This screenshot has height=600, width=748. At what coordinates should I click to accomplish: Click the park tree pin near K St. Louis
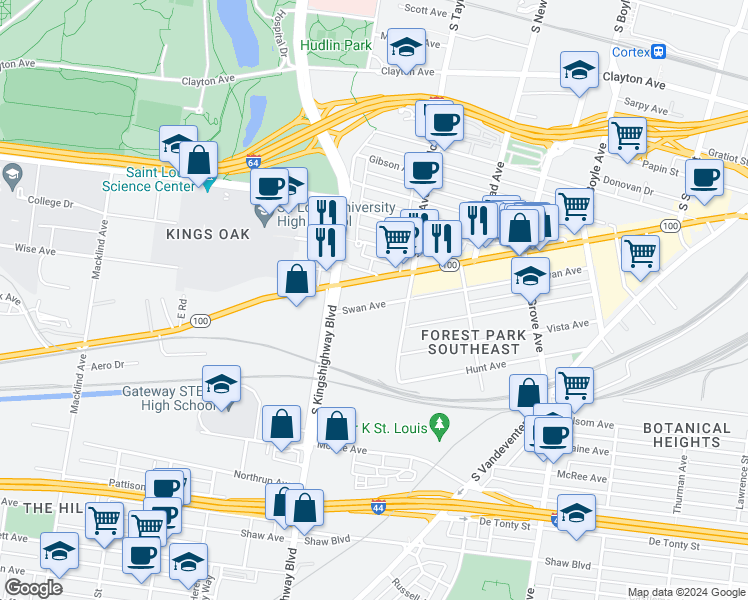[439, 424]
